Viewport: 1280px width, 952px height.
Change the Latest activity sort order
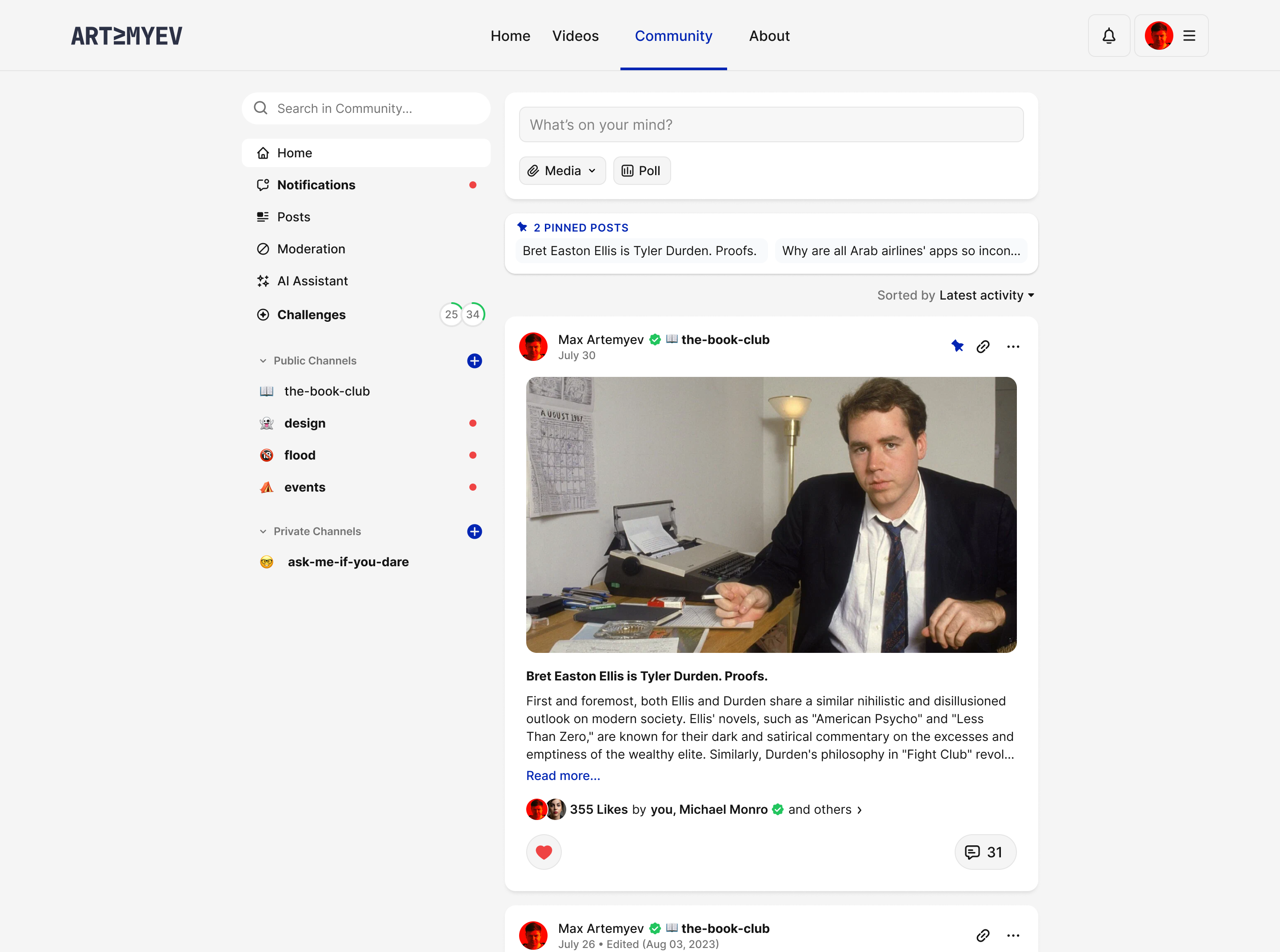(x=985, y=295)
